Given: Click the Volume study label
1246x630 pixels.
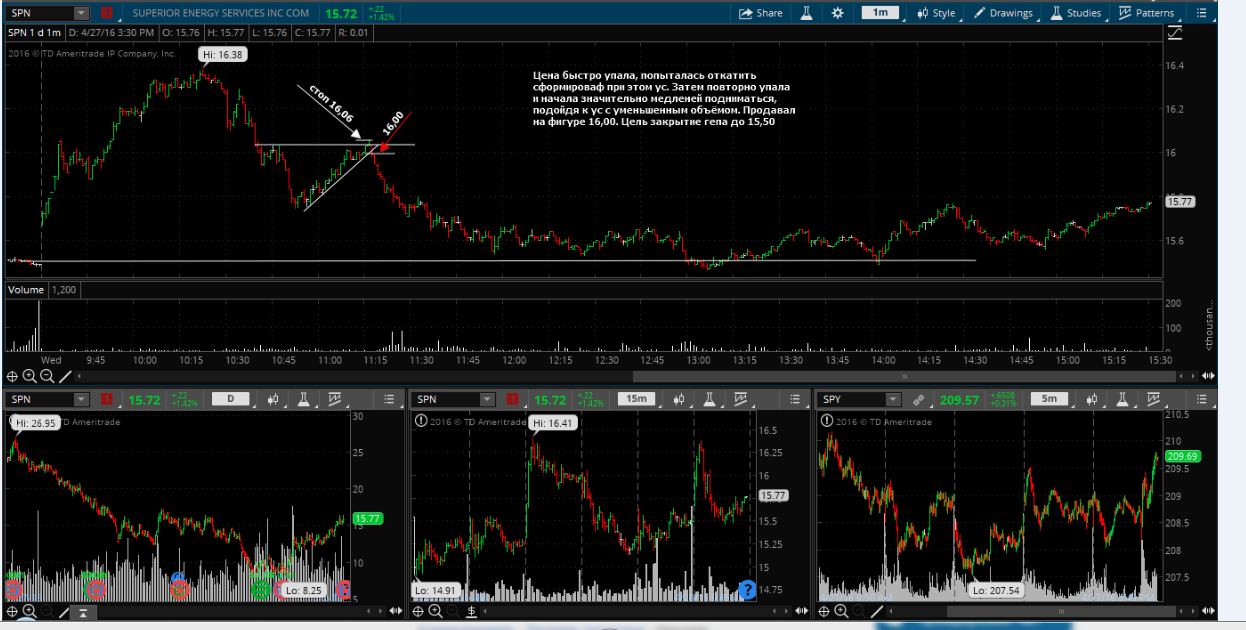Looking at the screenshot, I should click(26, 289).
